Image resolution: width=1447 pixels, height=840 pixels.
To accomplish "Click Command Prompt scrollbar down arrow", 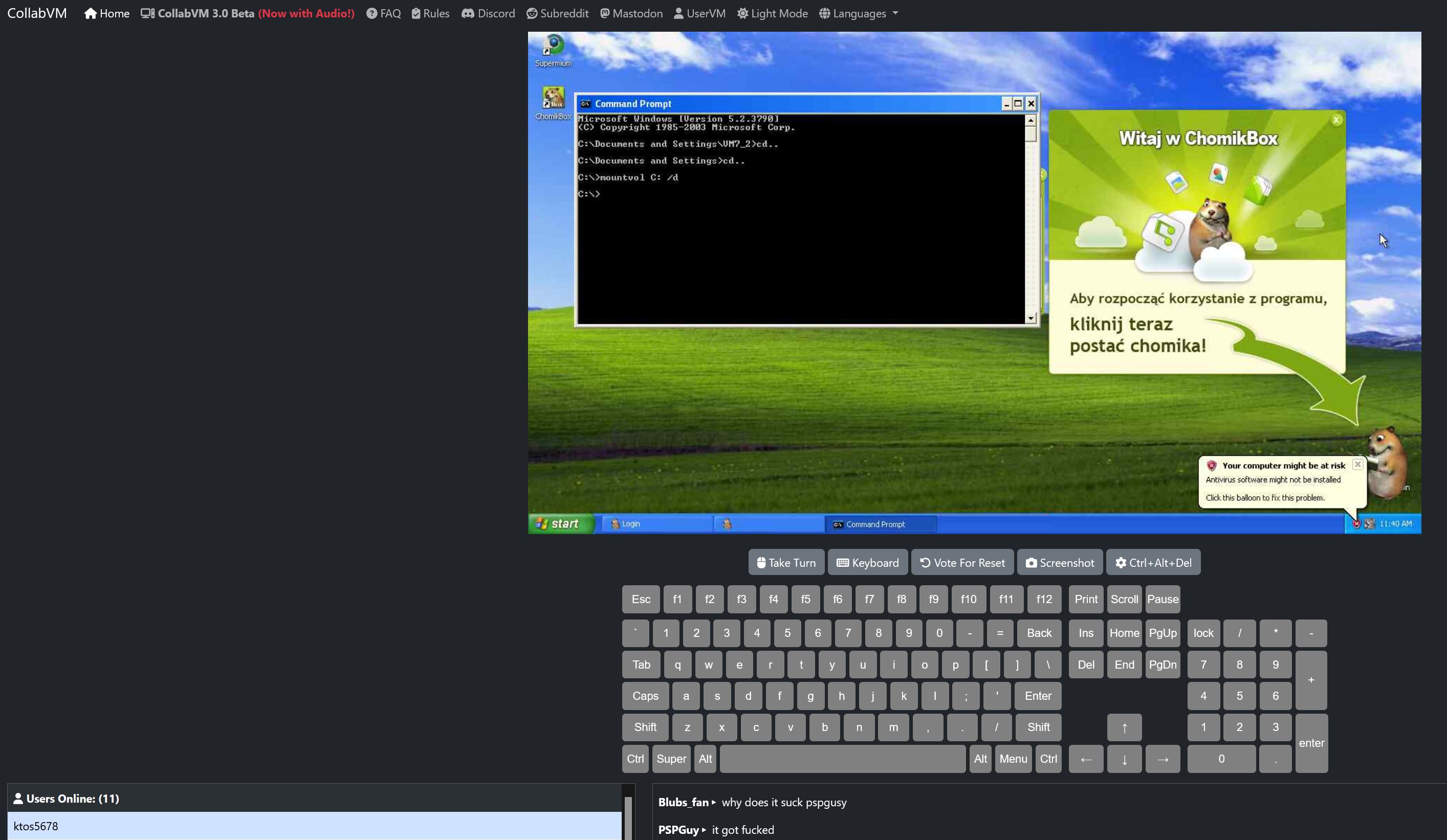I will click(x=1031, y=318).
